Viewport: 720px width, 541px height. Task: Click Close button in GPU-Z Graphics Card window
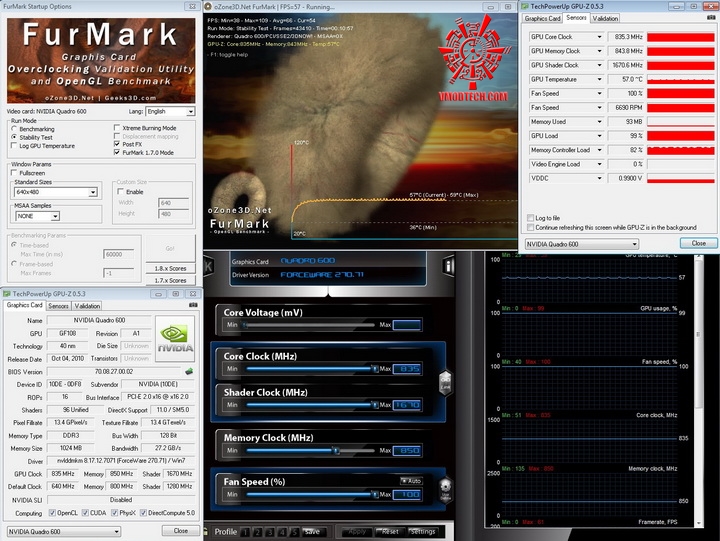pyautogui.click(x=180, y=531)
